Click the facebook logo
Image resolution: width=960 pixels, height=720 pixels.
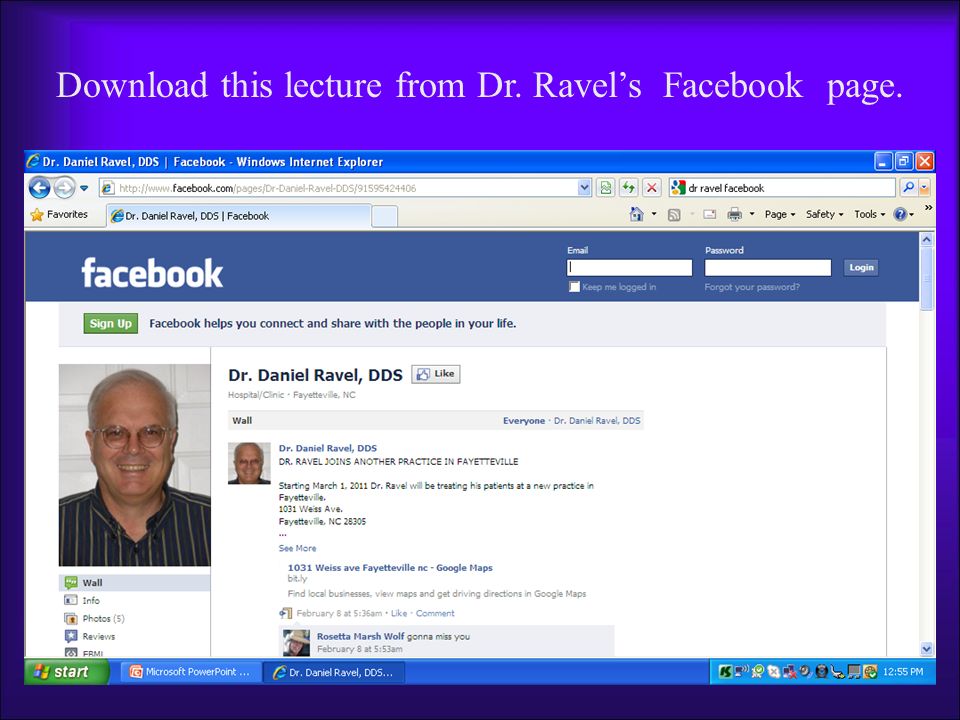coord(152,272)
